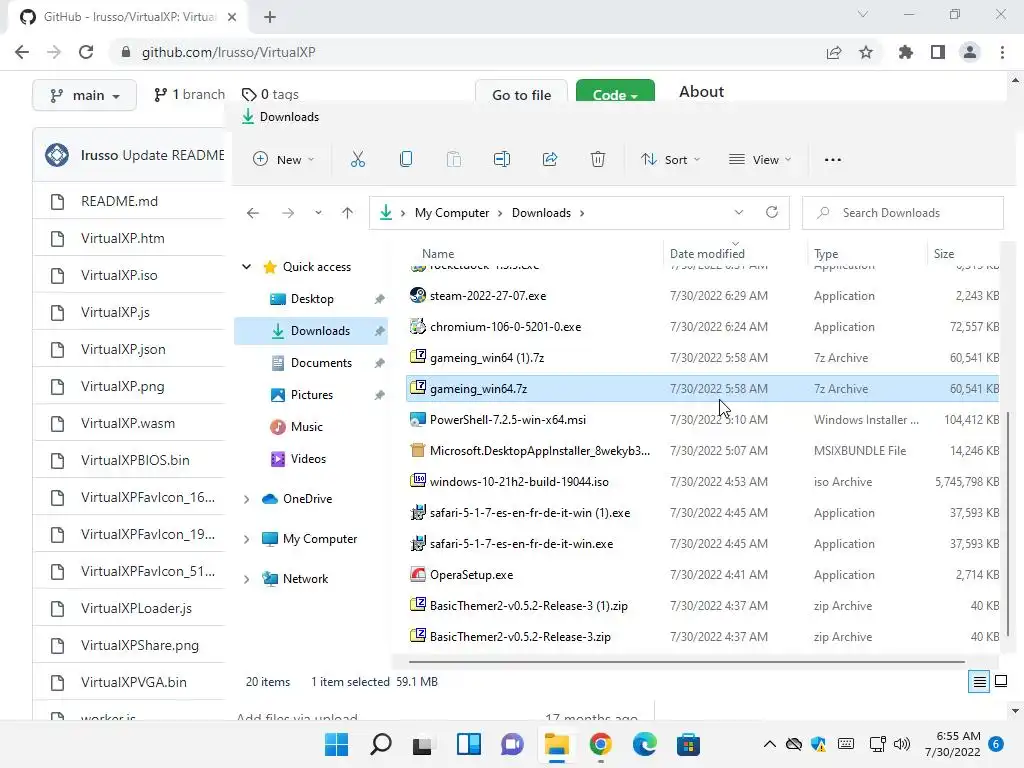Click My Computer in the breadcrumb path
This screenshot has height=768, width=1024.
[x=452, y=213]
